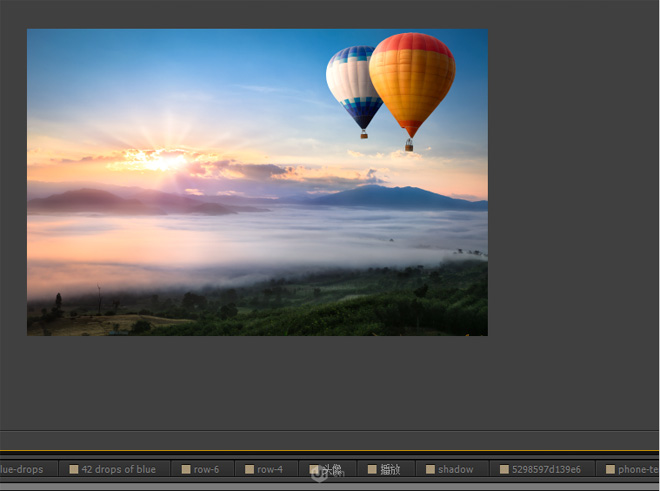Click the 5298597d139e6 tab color label icon
The image size is (660, 491).
[504, 469]
